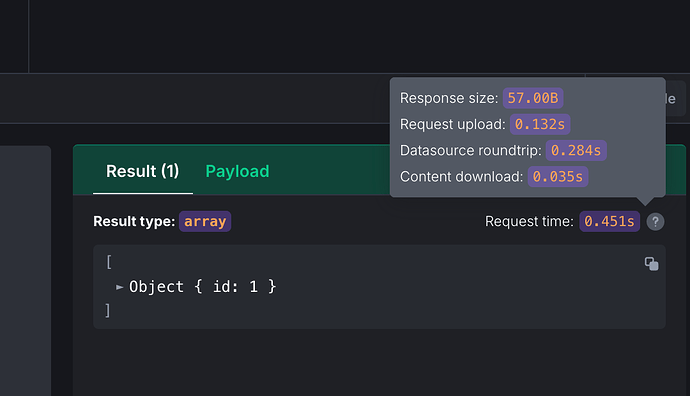Click the Request time label
690x396 pixels.
coord(529,221)
